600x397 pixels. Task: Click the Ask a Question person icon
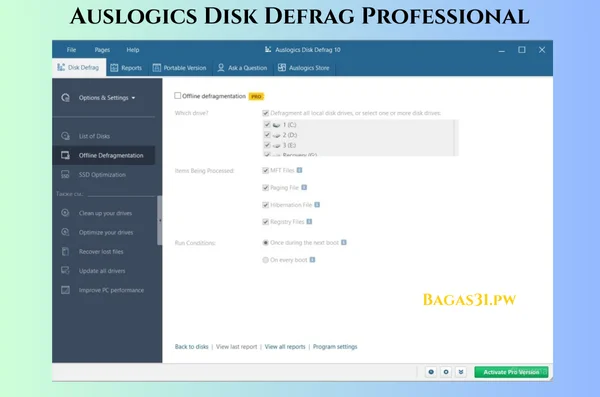(x=221, y=67)
